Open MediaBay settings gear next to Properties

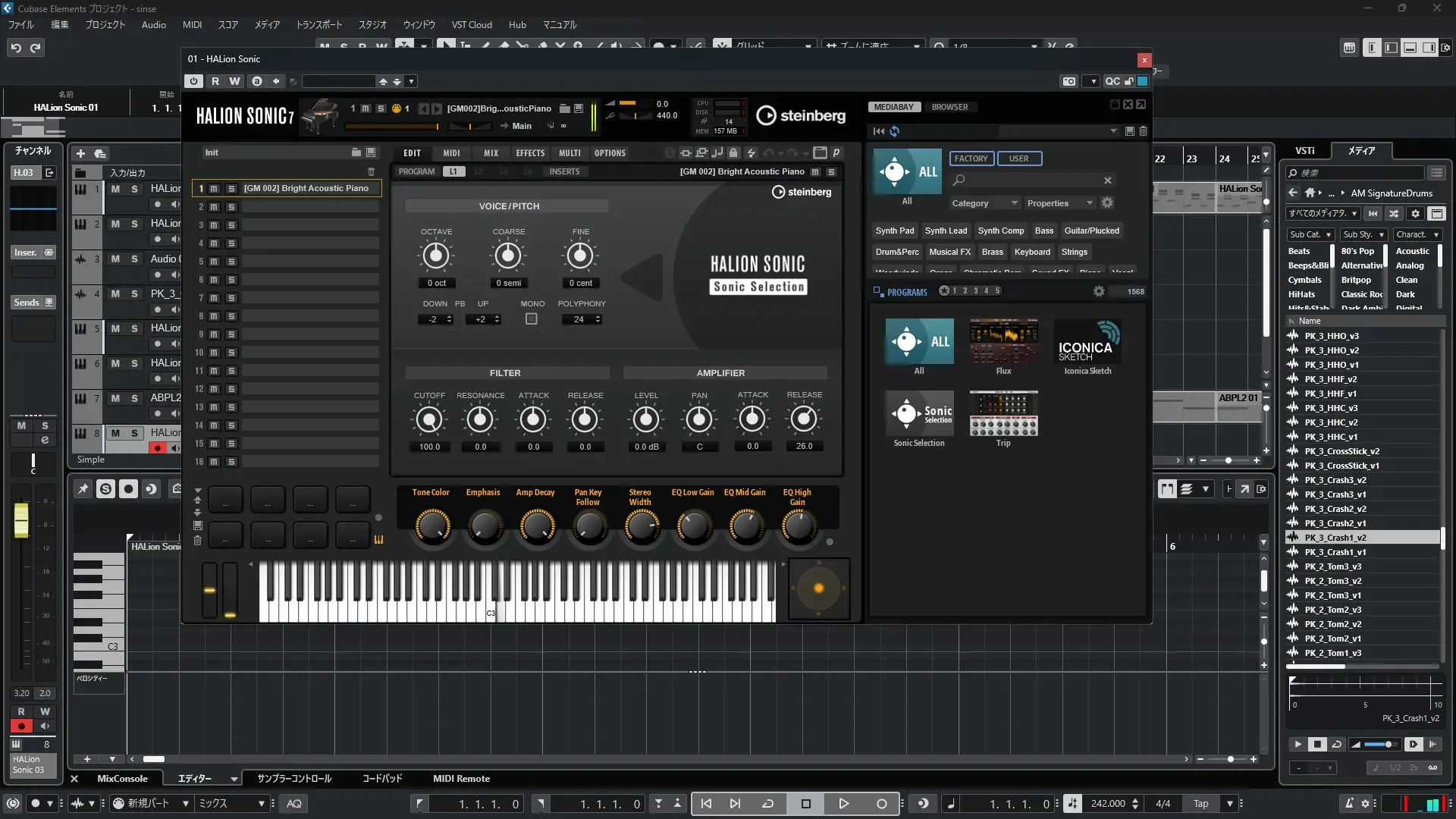(1107, 202)
